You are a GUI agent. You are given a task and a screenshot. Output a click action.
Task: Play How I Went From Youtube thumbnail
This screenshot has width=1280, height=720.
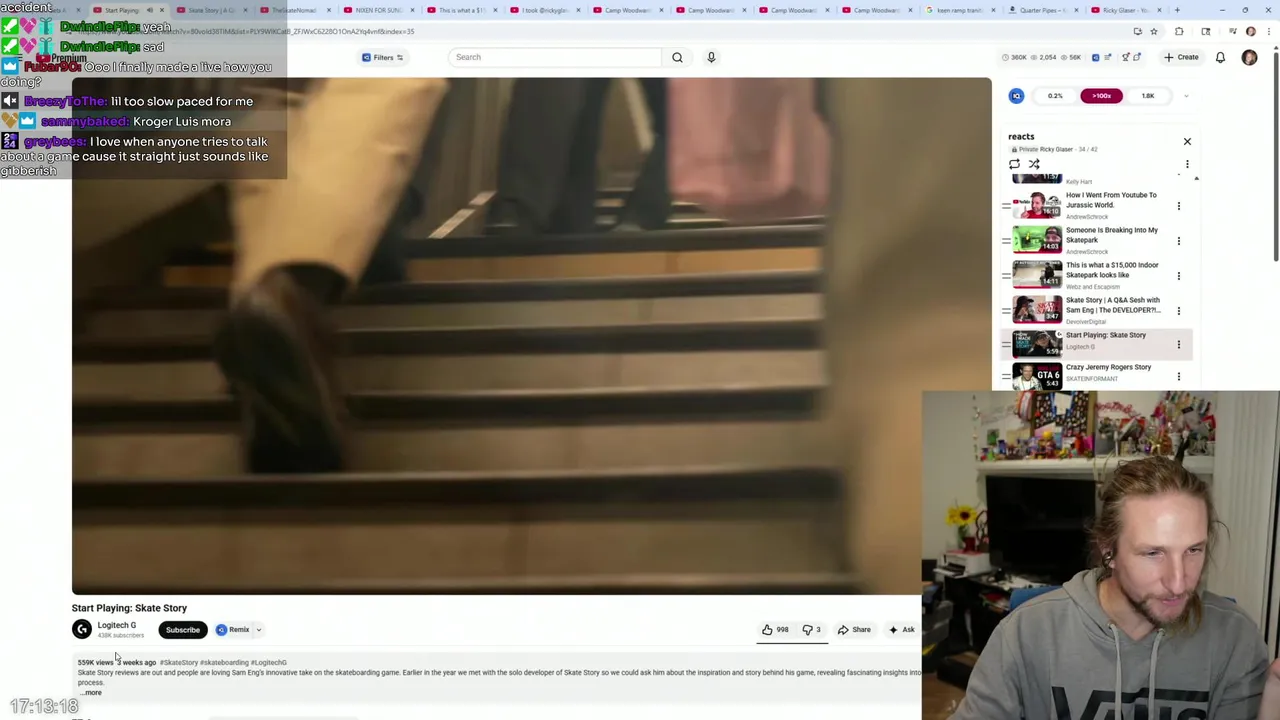[1037, 206]
